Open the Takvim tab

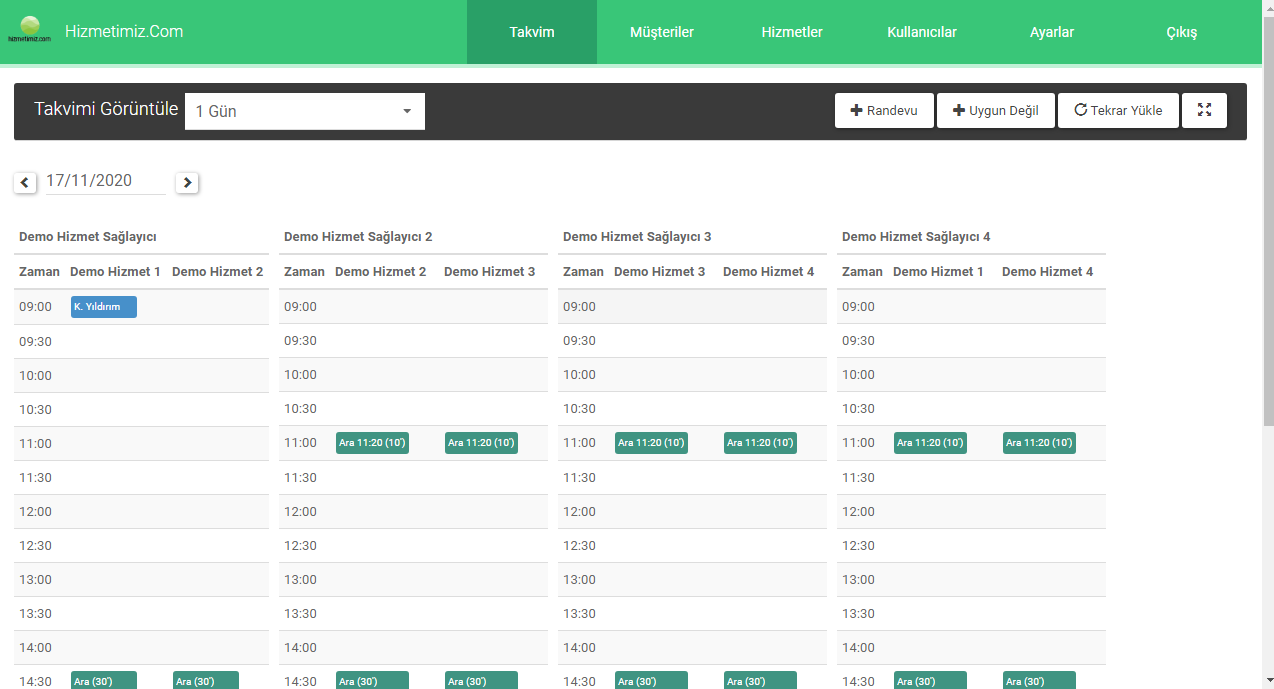tap(531, 32)
